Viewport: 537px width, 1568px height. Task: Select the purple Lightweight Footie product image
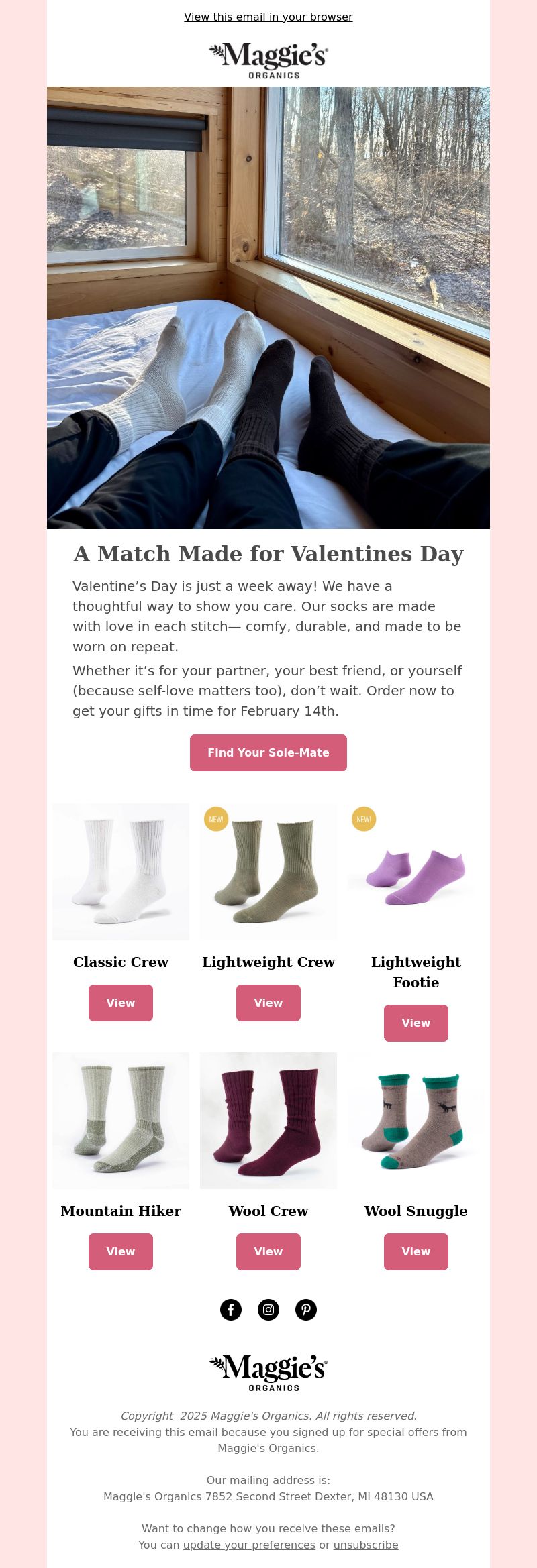[x=416, y=872]
